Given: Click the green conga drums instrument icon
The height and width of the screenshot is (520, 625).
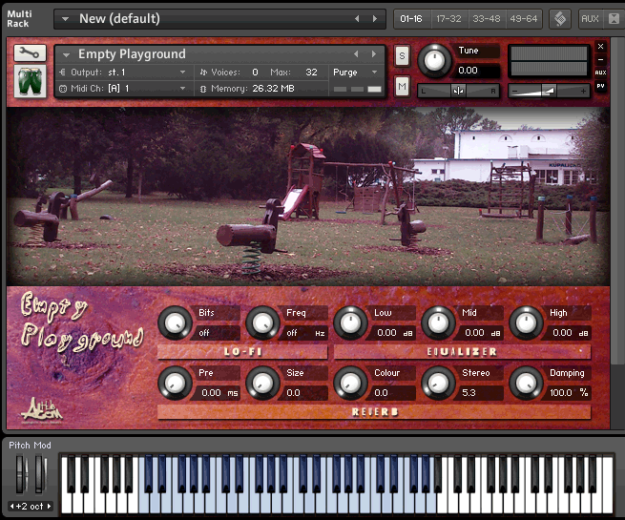Looking at the screenshot, I should pyautogui.click(x=30, y=81).
